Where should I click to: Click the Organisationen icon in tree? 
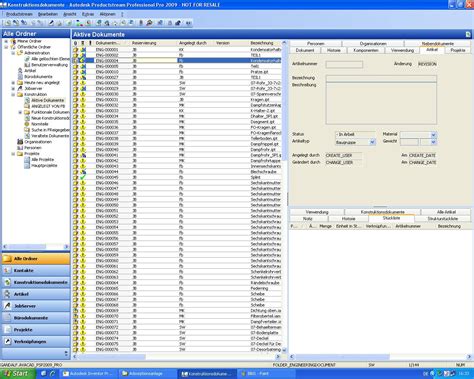click(20, 142)
